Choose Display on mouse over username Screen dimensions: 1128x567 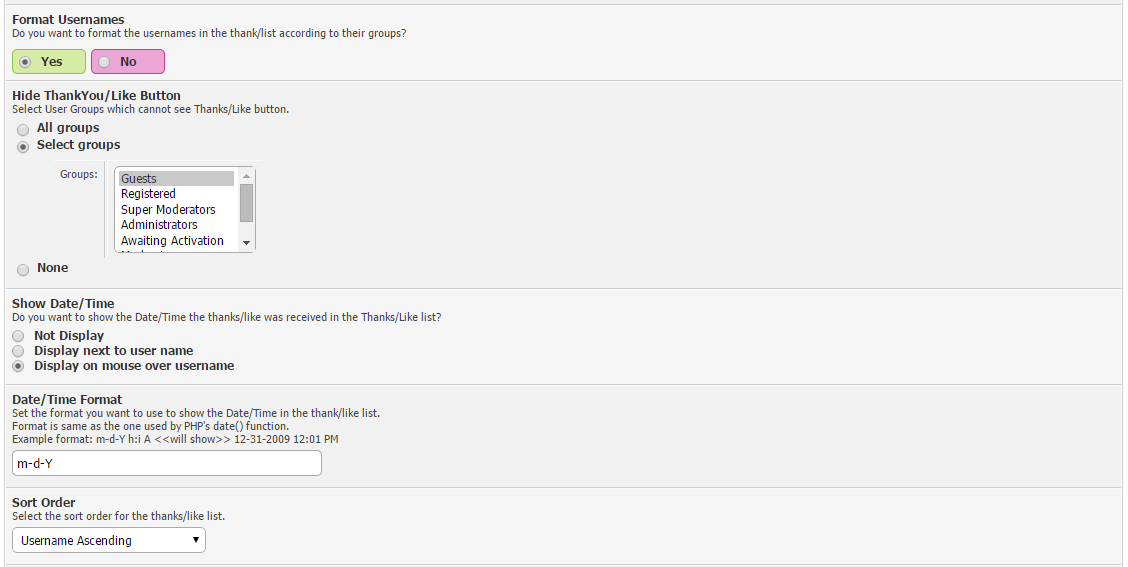[x=19, y=366]
